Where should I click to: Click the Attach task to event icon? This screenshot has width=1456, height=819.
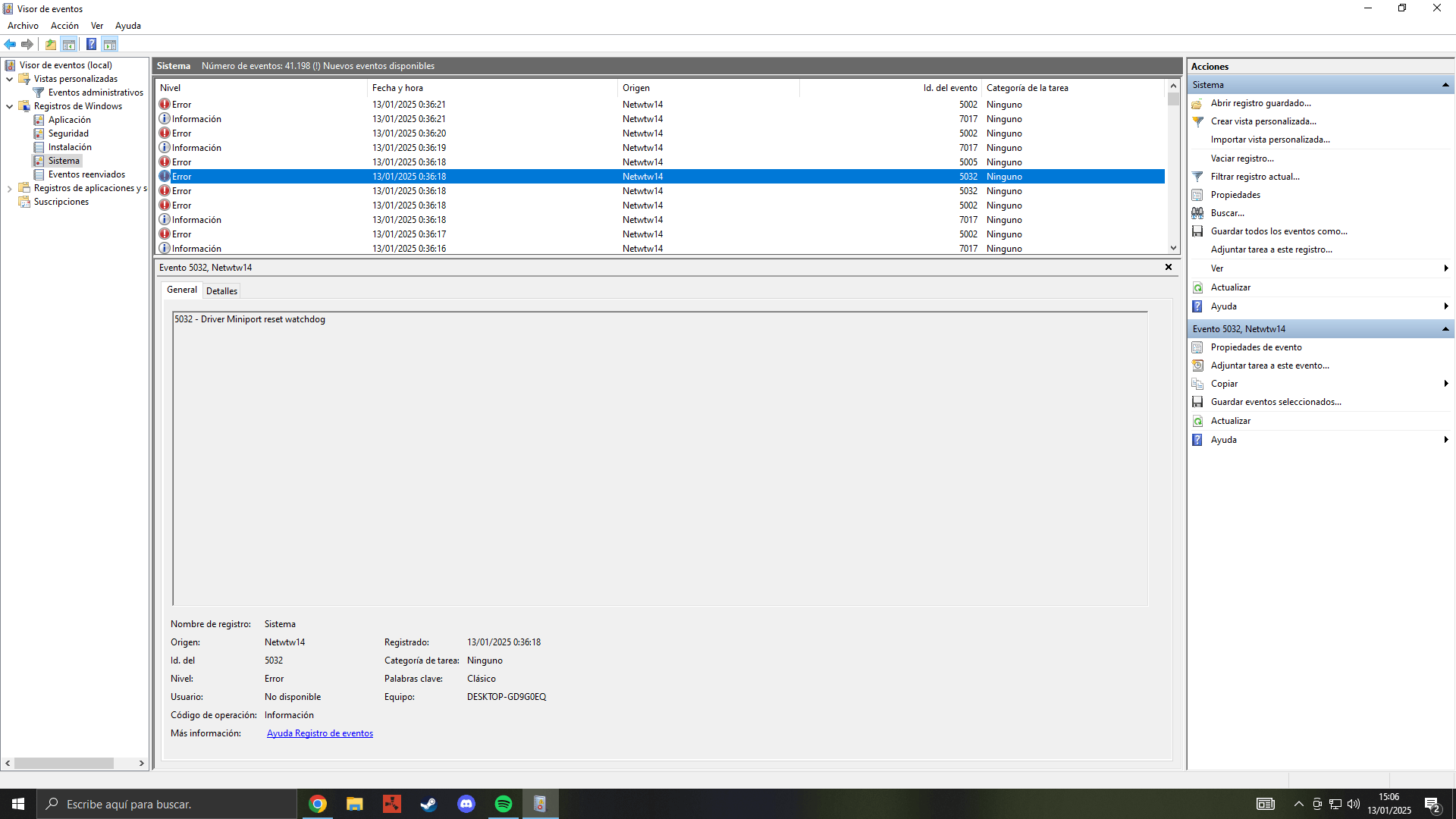(x=1197, y=366)
